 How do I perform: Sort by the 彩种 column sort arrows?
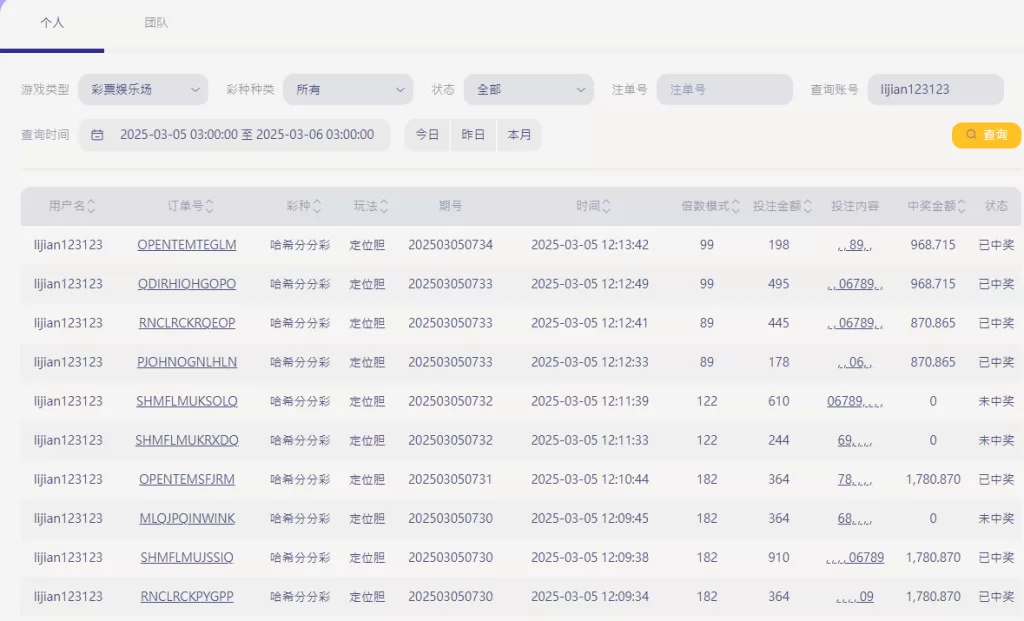pos(317,206)
